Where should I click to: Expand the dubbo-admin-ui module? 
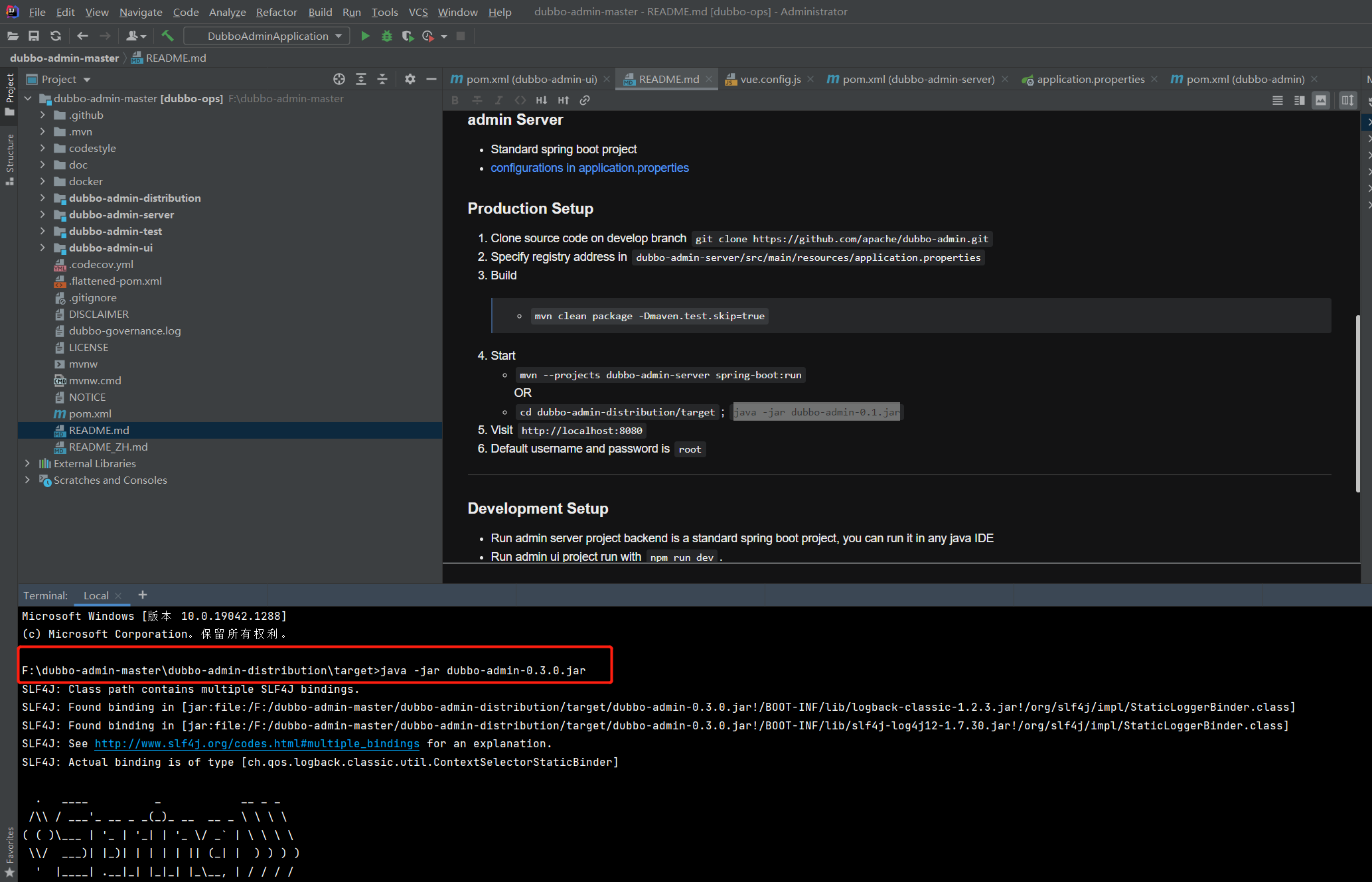(x=42, y=248)
